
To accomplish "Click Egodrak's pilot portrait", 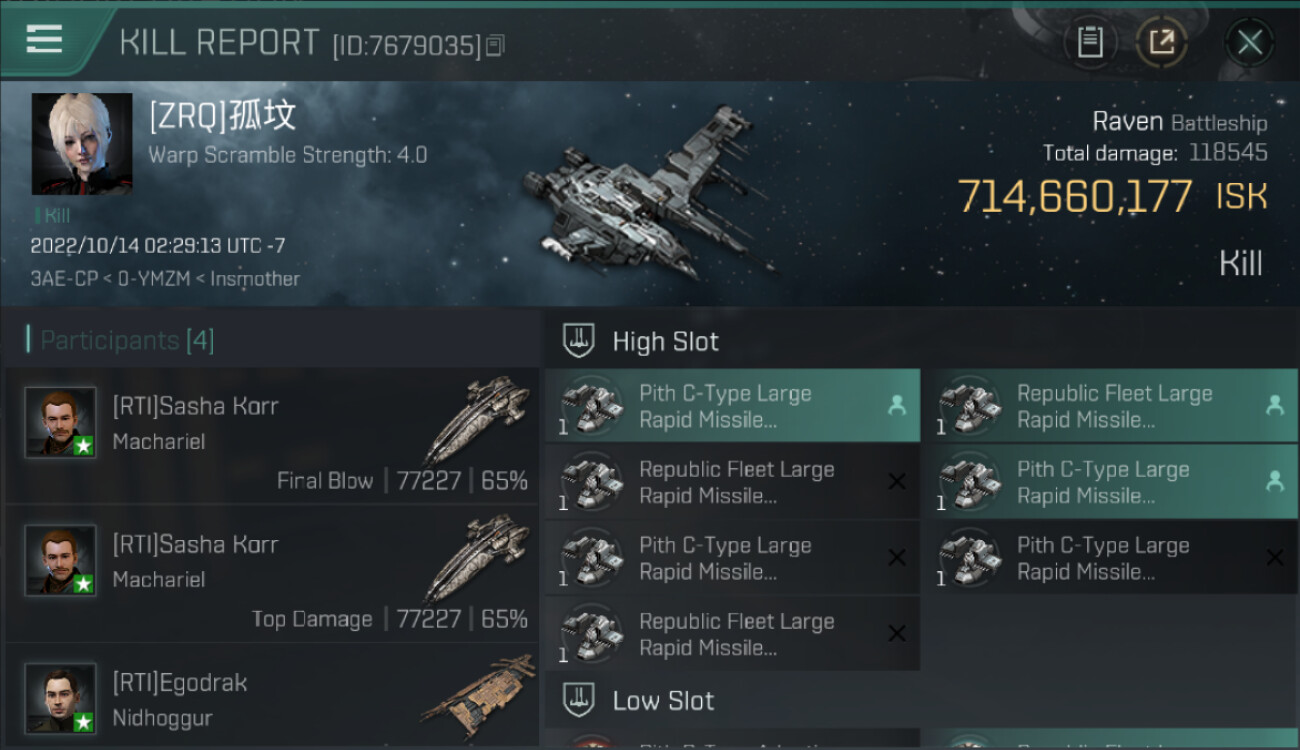I will click(61, 698).
